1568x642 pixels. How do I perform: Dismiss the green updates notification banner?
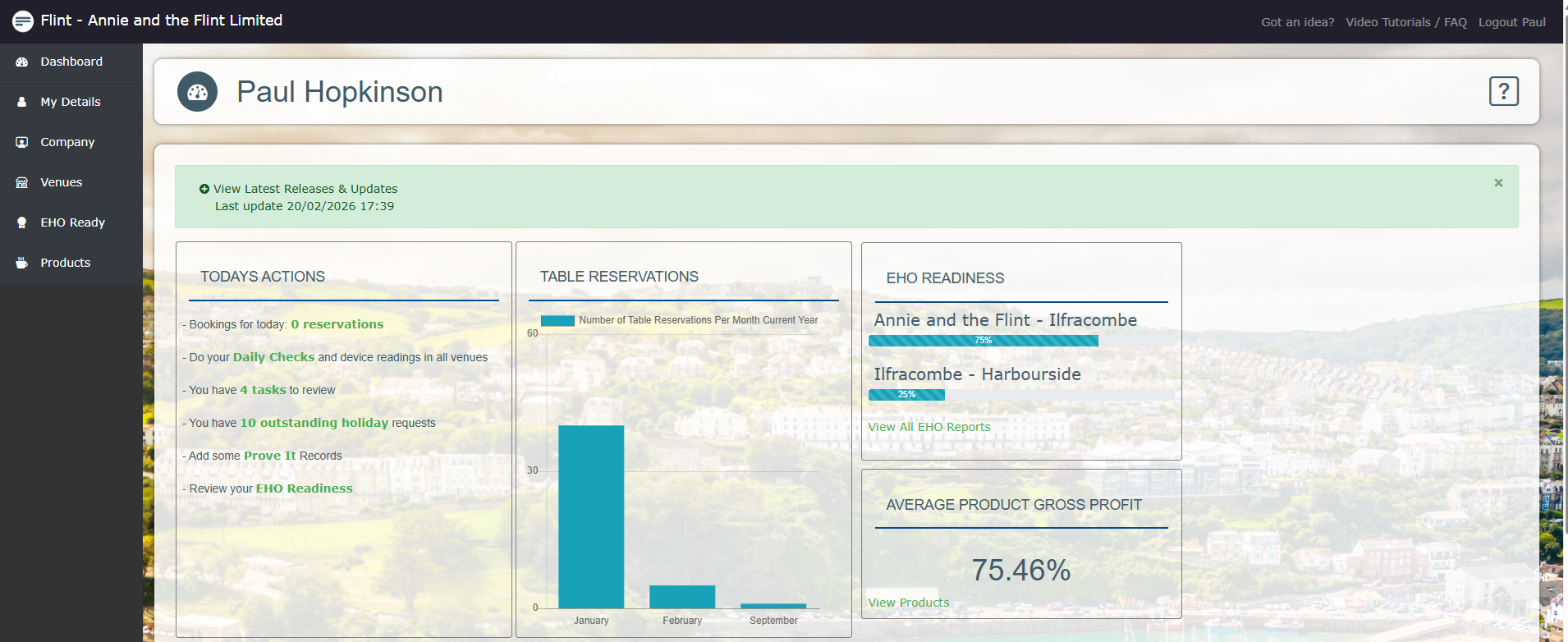point(1498,183)
